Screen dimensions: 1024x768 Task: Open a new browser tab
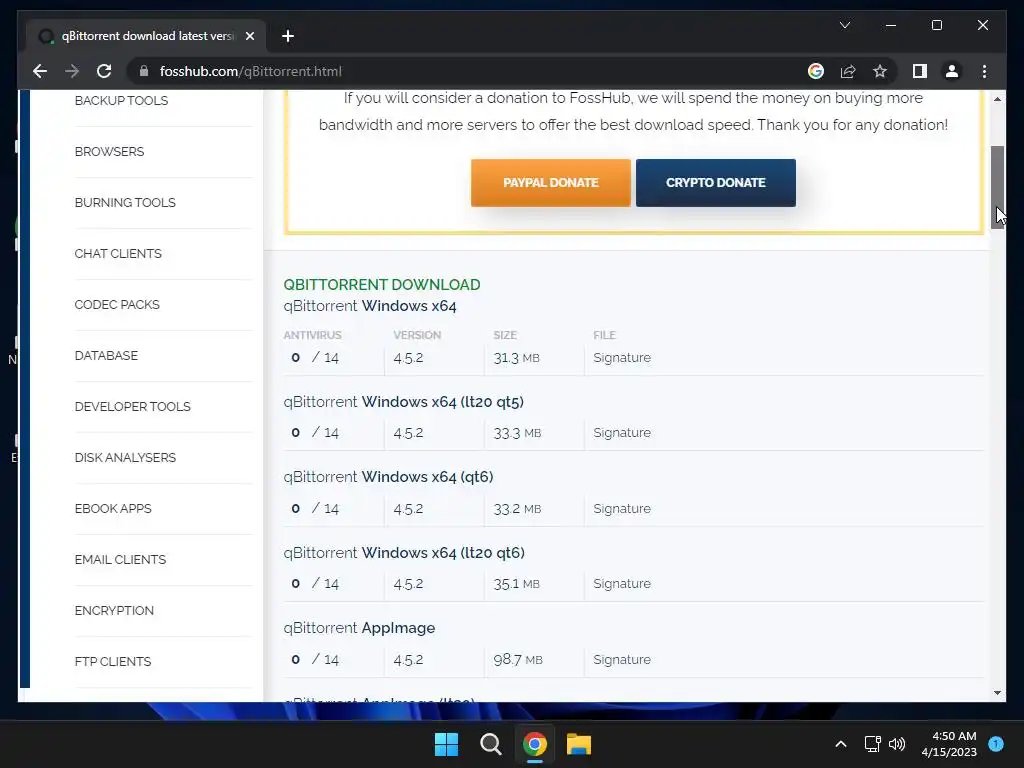(288, 36)
